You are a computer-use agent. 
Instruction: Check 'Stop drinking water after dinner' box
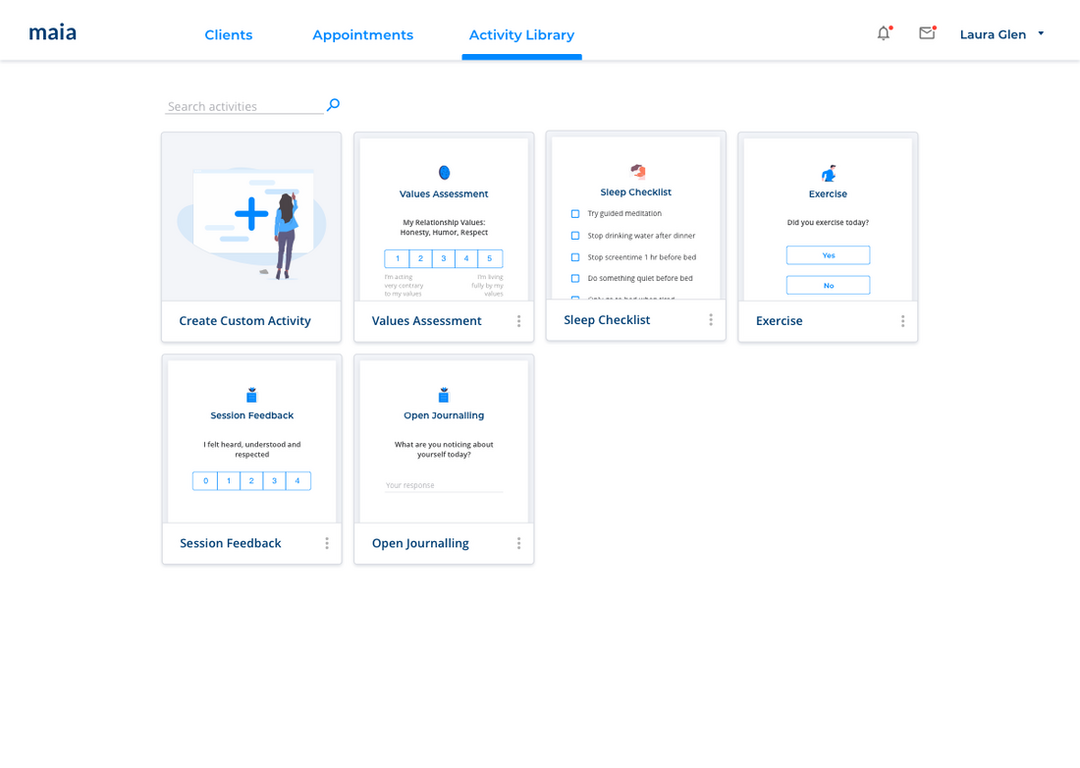pos(575,236)
